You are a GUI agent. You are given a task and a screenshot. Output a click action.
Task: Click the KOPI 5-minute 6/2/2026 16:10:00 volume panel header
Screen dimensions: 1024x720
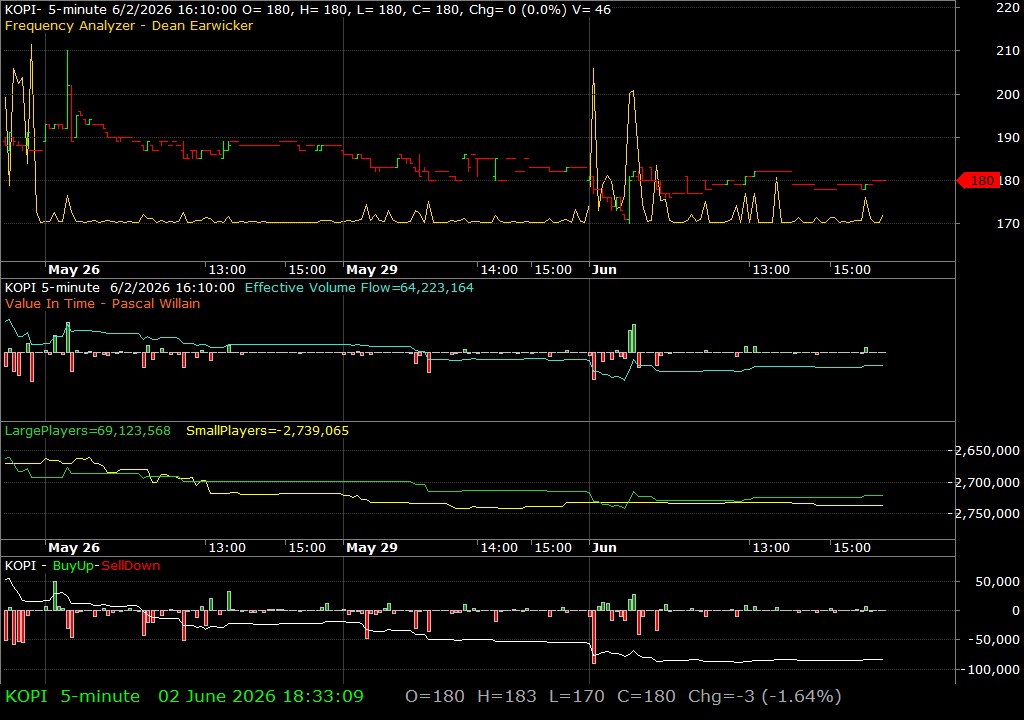click(x=120, y=287)
